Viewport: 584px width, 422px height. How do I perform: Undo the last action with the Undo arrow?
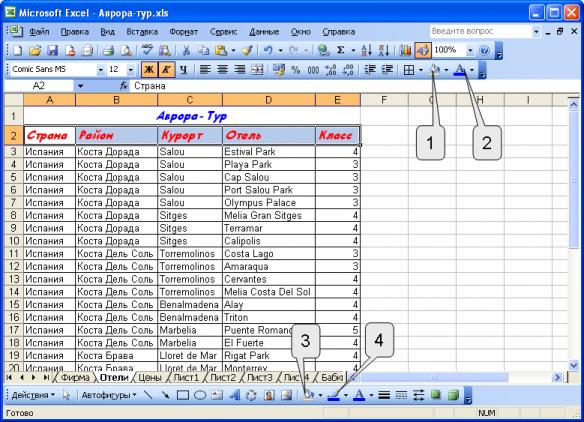tap(268, 50)
